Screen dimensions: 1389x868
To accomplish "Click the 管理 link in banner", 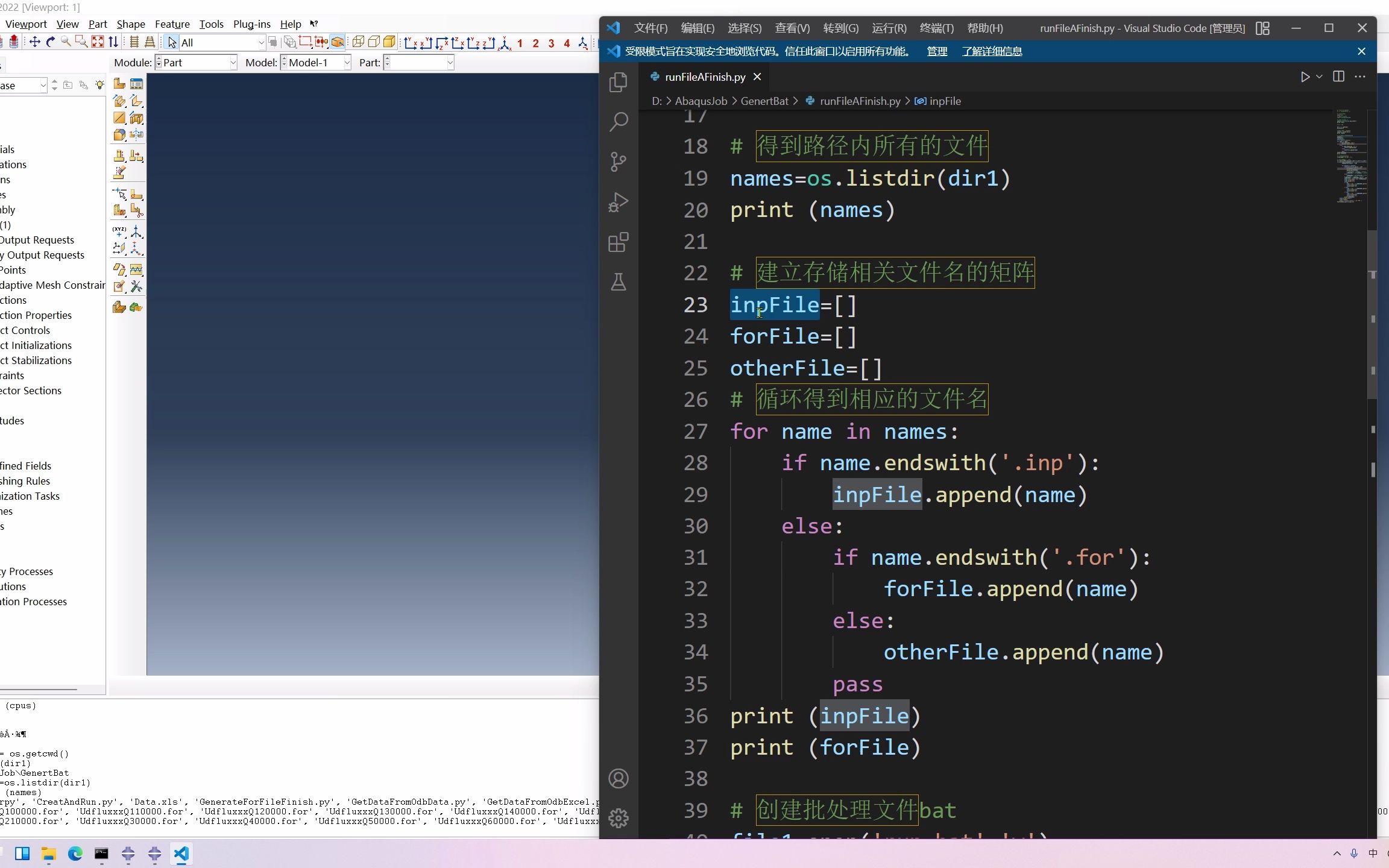I will (936, 51).
